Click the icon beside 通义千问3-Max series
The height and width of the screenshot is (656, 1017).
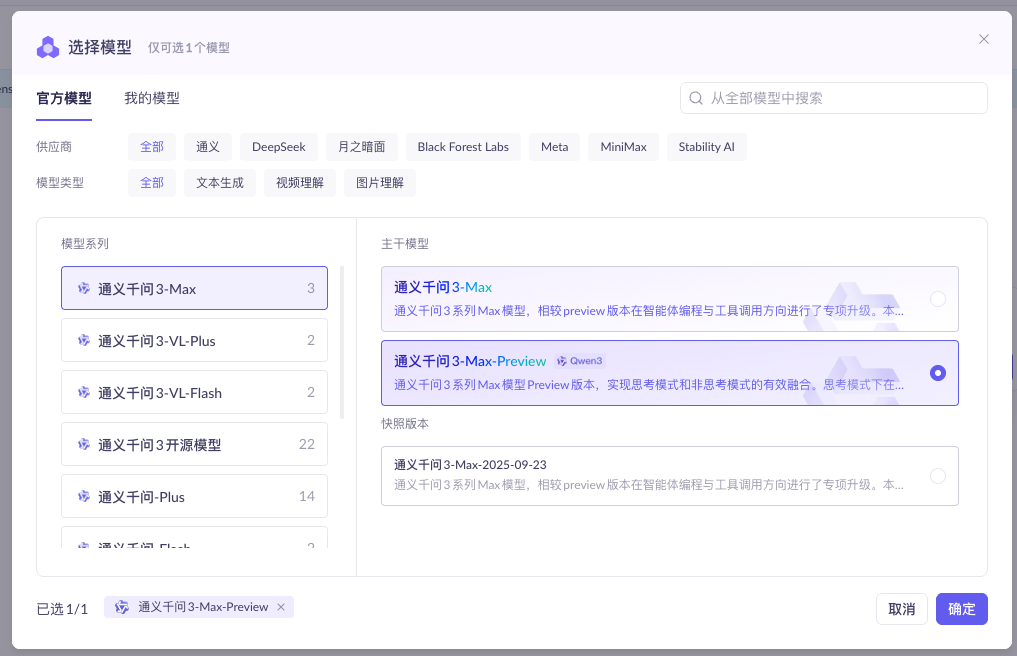(84, 289)
